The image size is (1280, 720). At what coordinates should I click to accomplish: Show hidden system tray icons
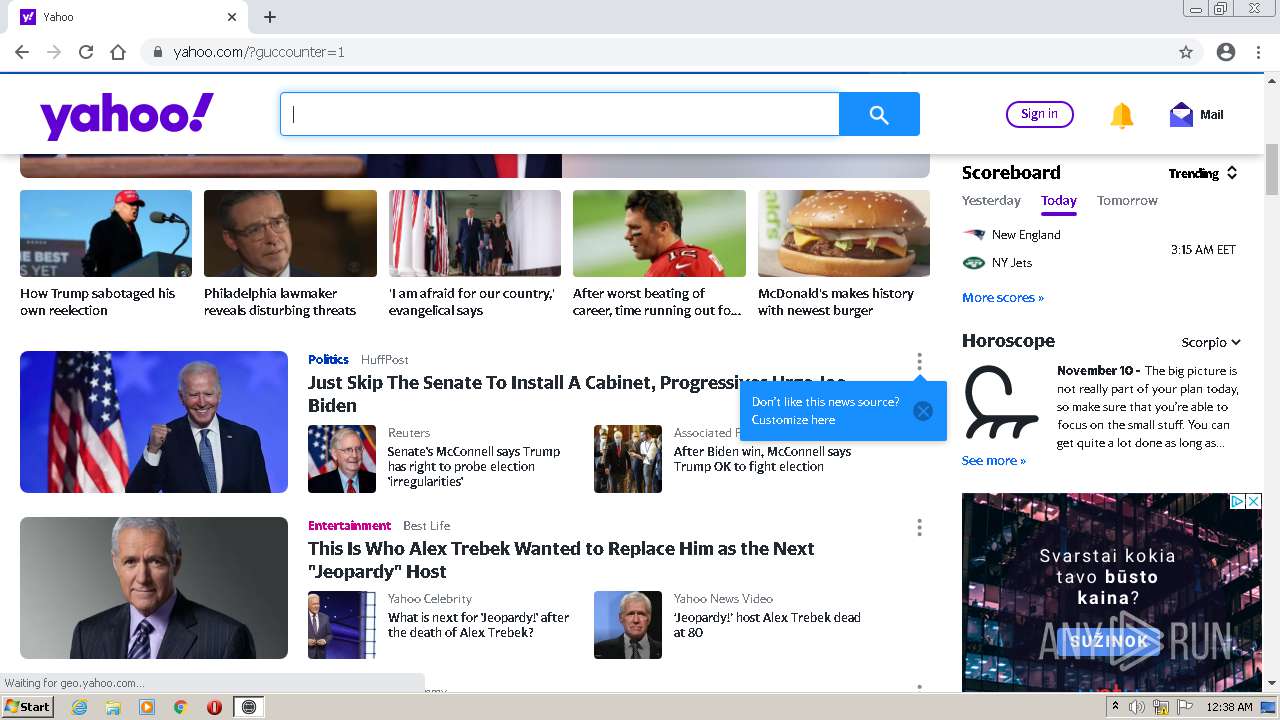(x=1115, y=707)
